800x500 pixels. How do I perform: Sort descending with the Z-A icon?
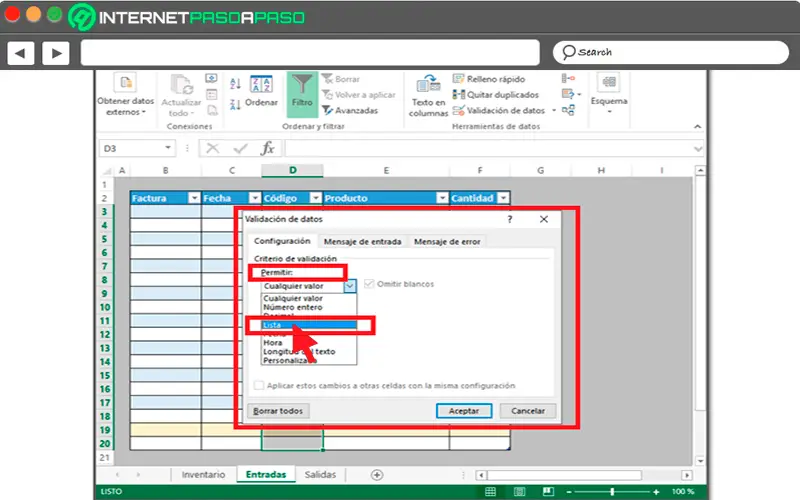pos(235,105)
